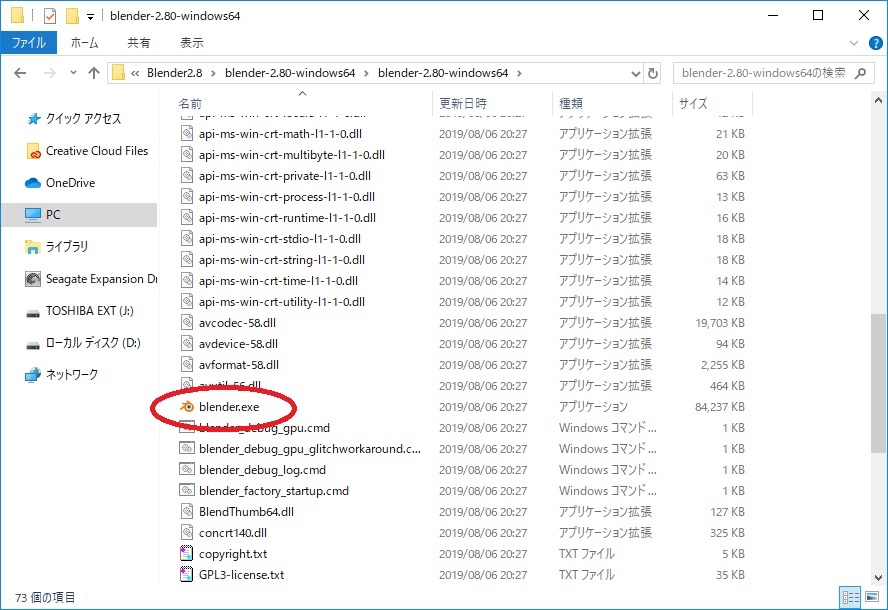Click the ライブラリ folder icon

pyautogui.click(x=33, y=247)
